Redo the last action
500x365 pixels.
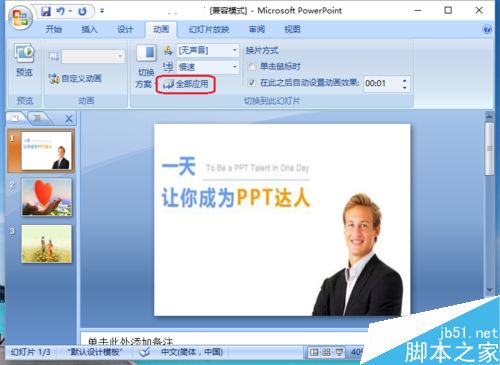pyautogui.click(x=82, y=12)
